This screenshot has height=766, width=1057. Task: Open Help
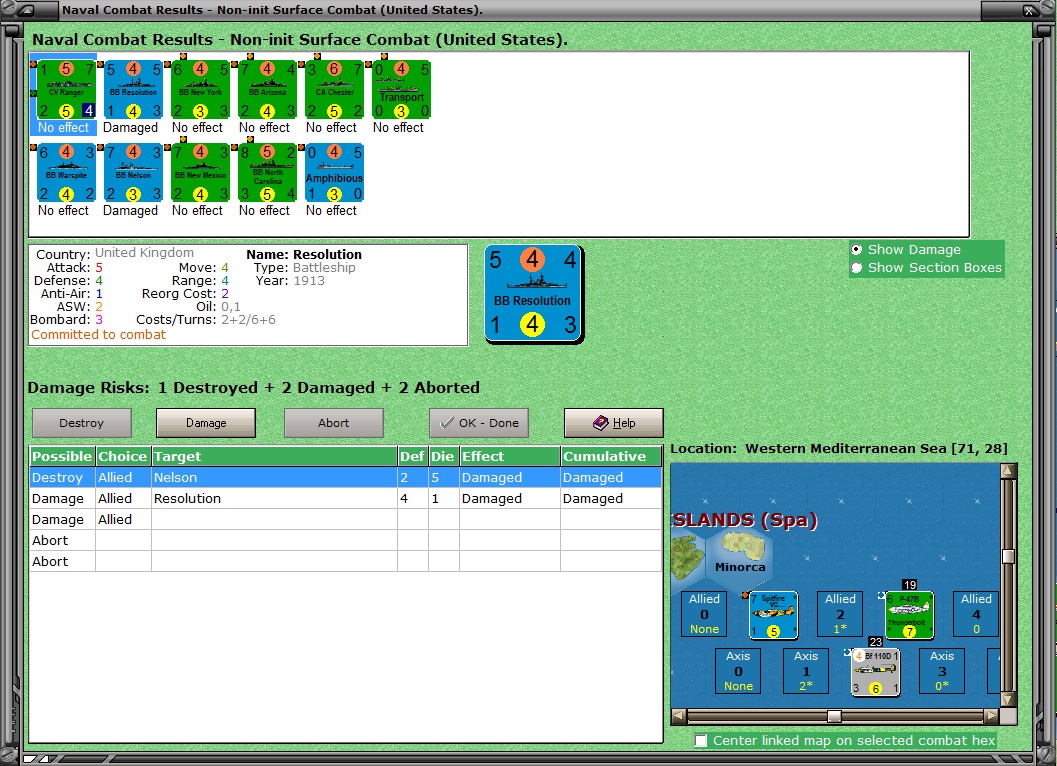point(613,423)
